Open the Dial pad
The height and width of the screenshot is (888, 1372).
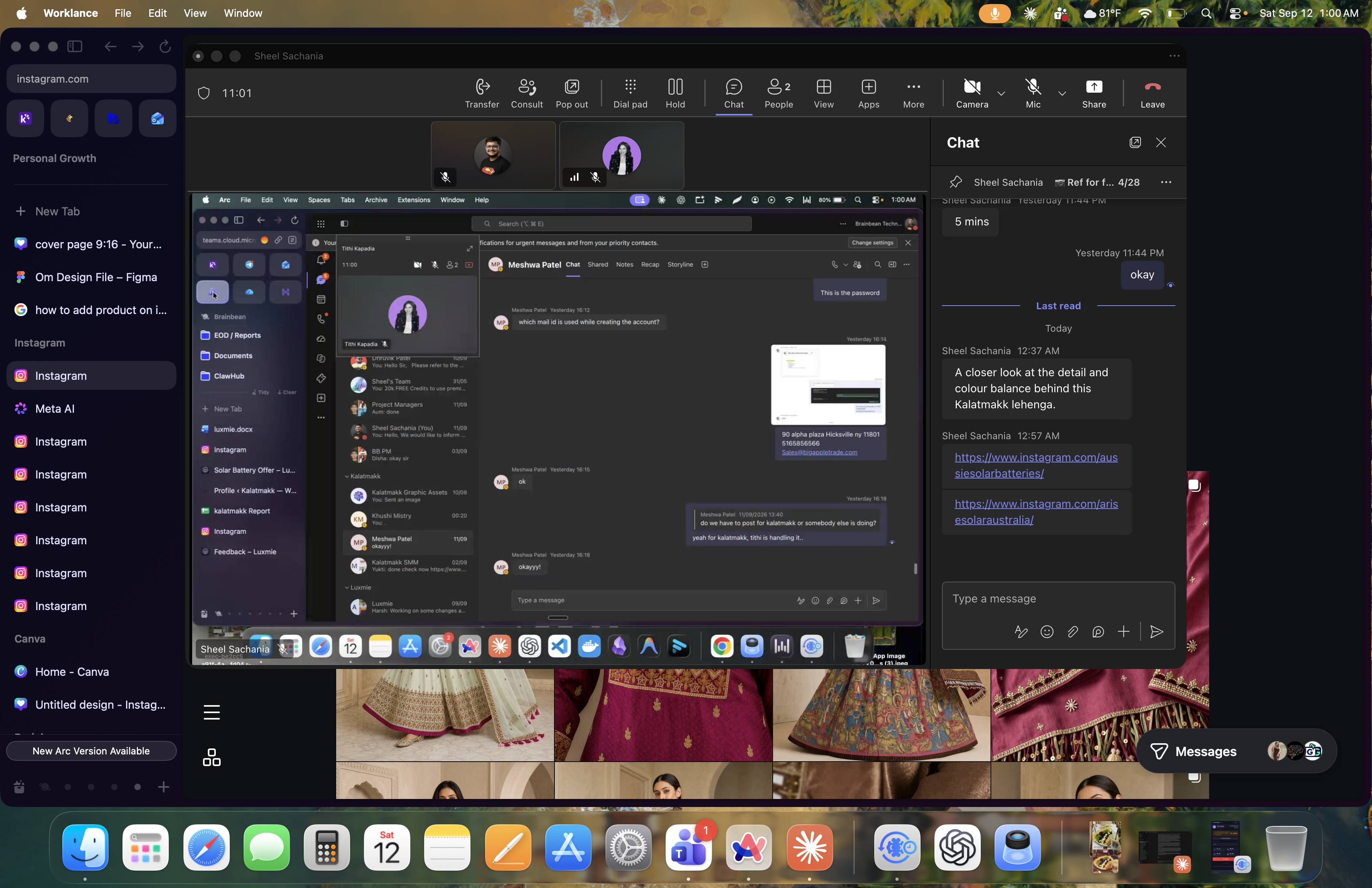[630, 93]
